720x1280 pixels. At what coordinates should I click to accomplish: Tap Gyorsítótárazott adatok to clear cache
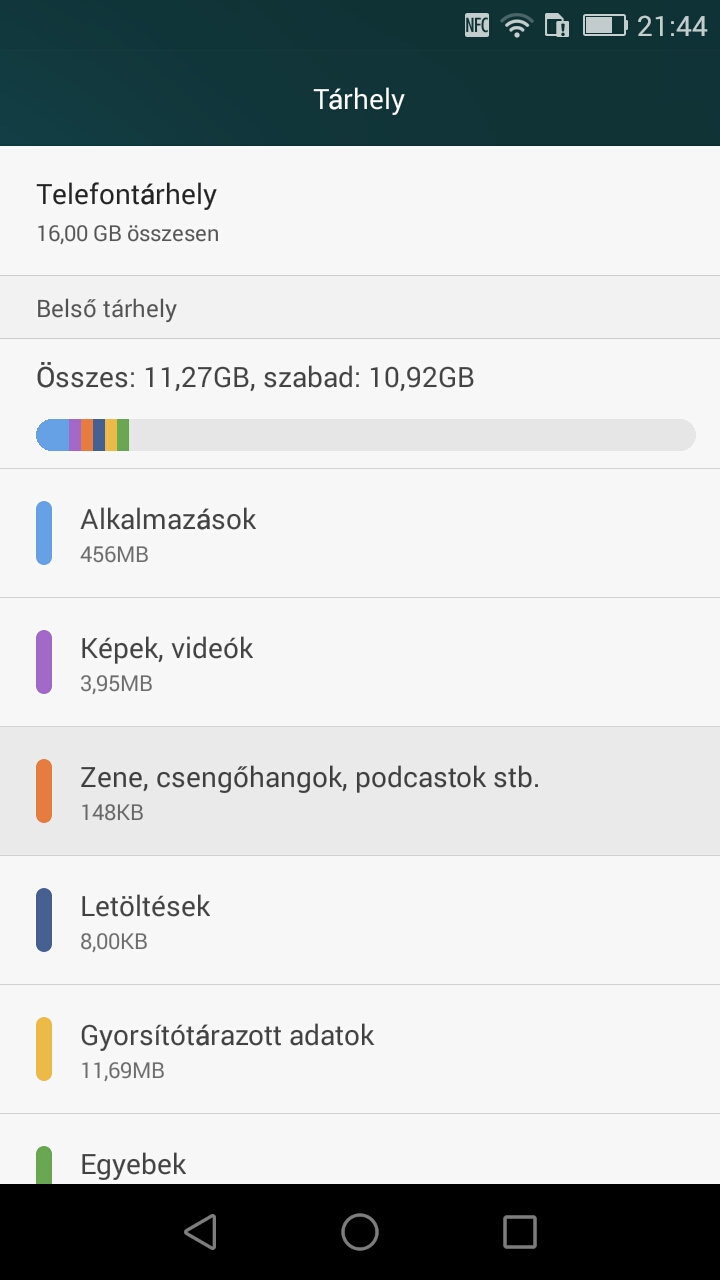click(x=360, y=1049)
